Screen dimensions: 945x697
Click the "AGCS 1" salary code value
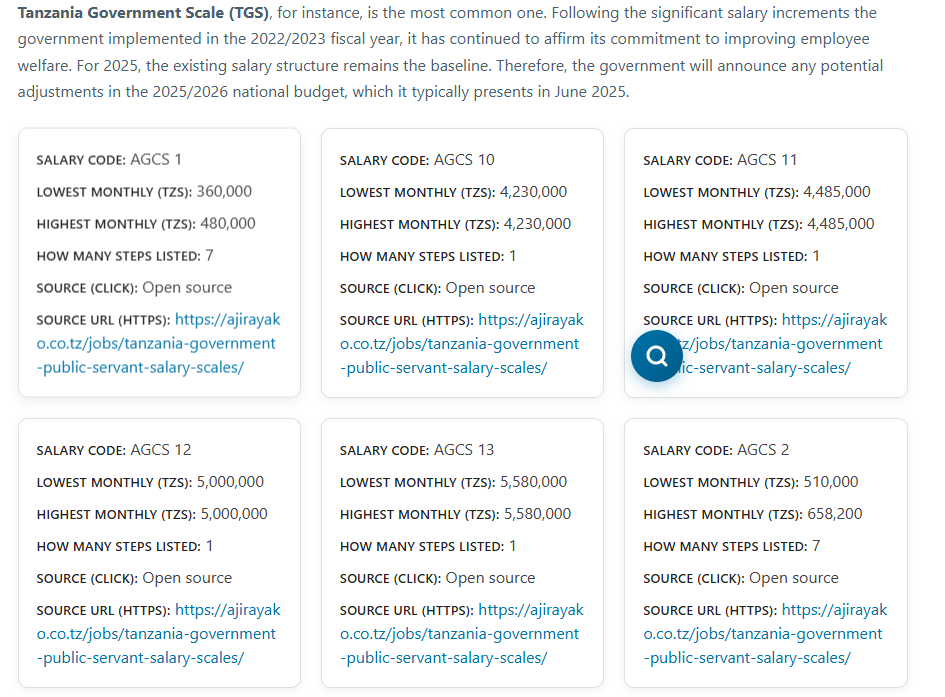click(156, 160)
